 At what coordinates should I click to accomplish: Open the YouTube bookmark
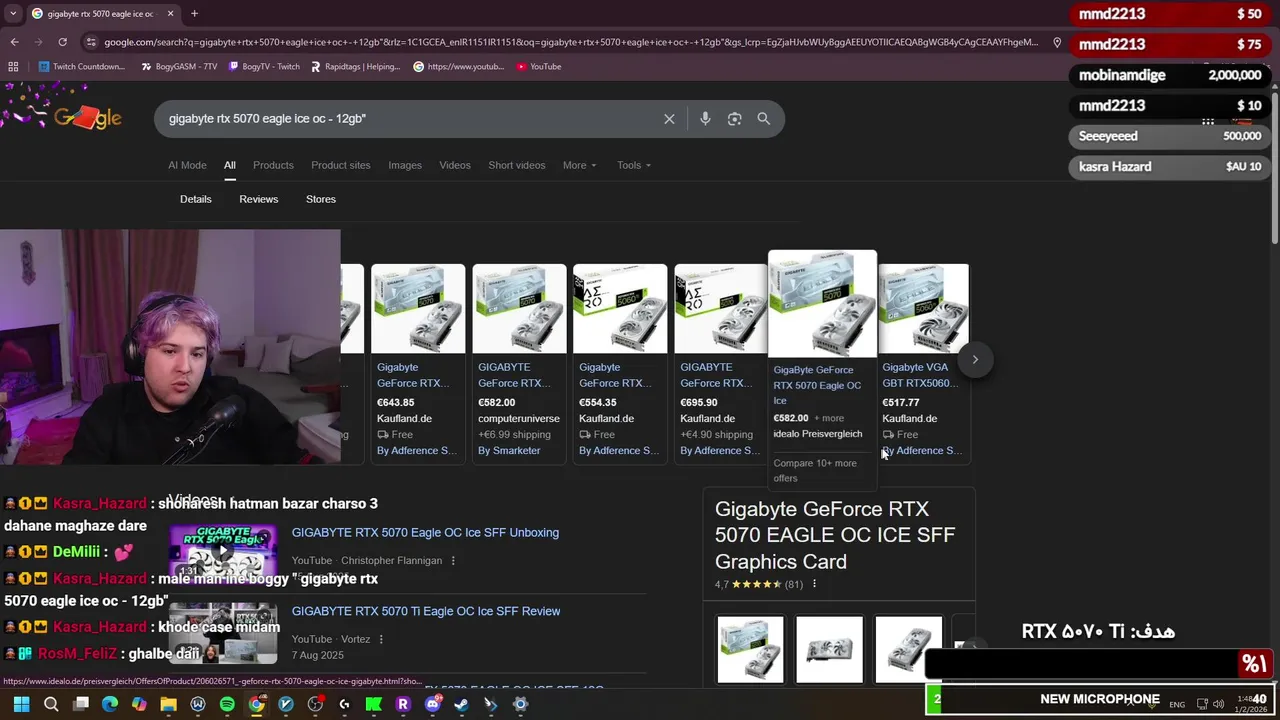pyautogui.click(x=539, y=67)
